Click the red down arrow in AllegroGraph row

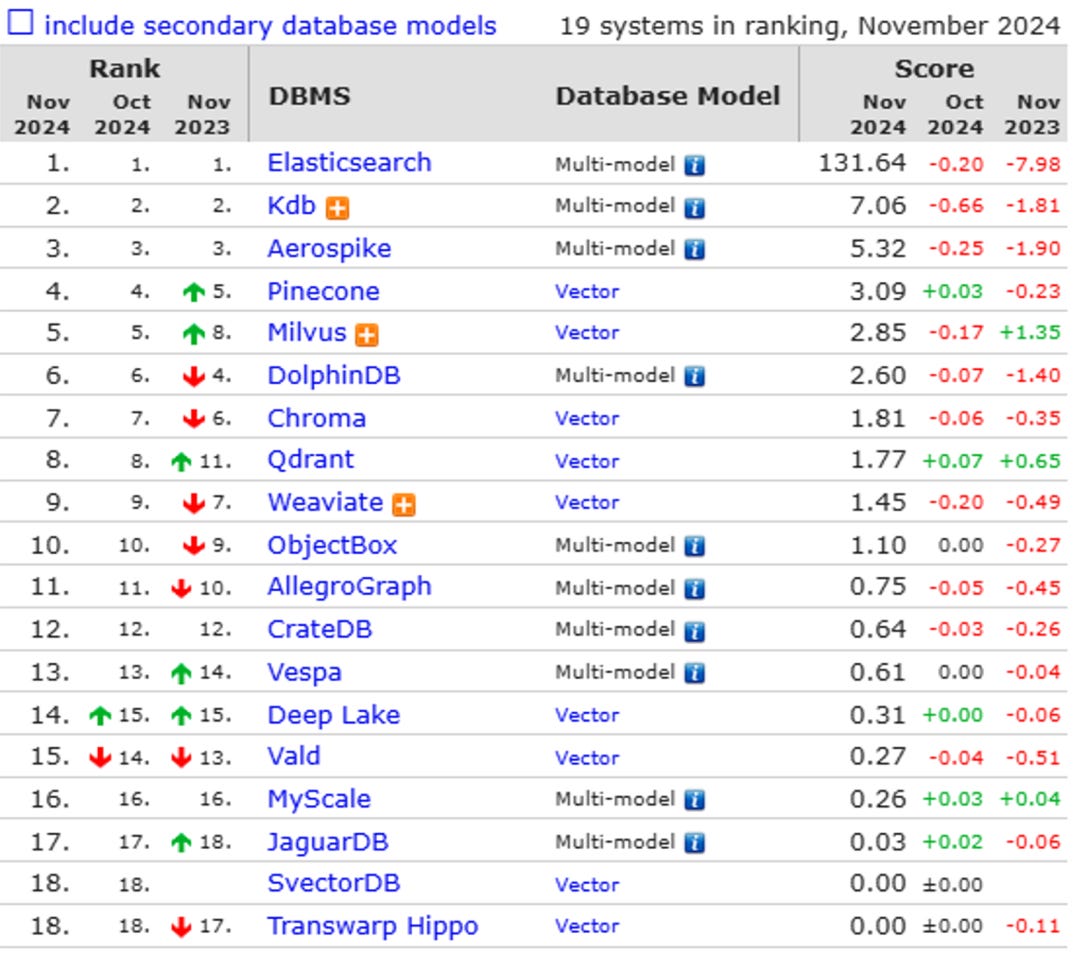(181, 588)
